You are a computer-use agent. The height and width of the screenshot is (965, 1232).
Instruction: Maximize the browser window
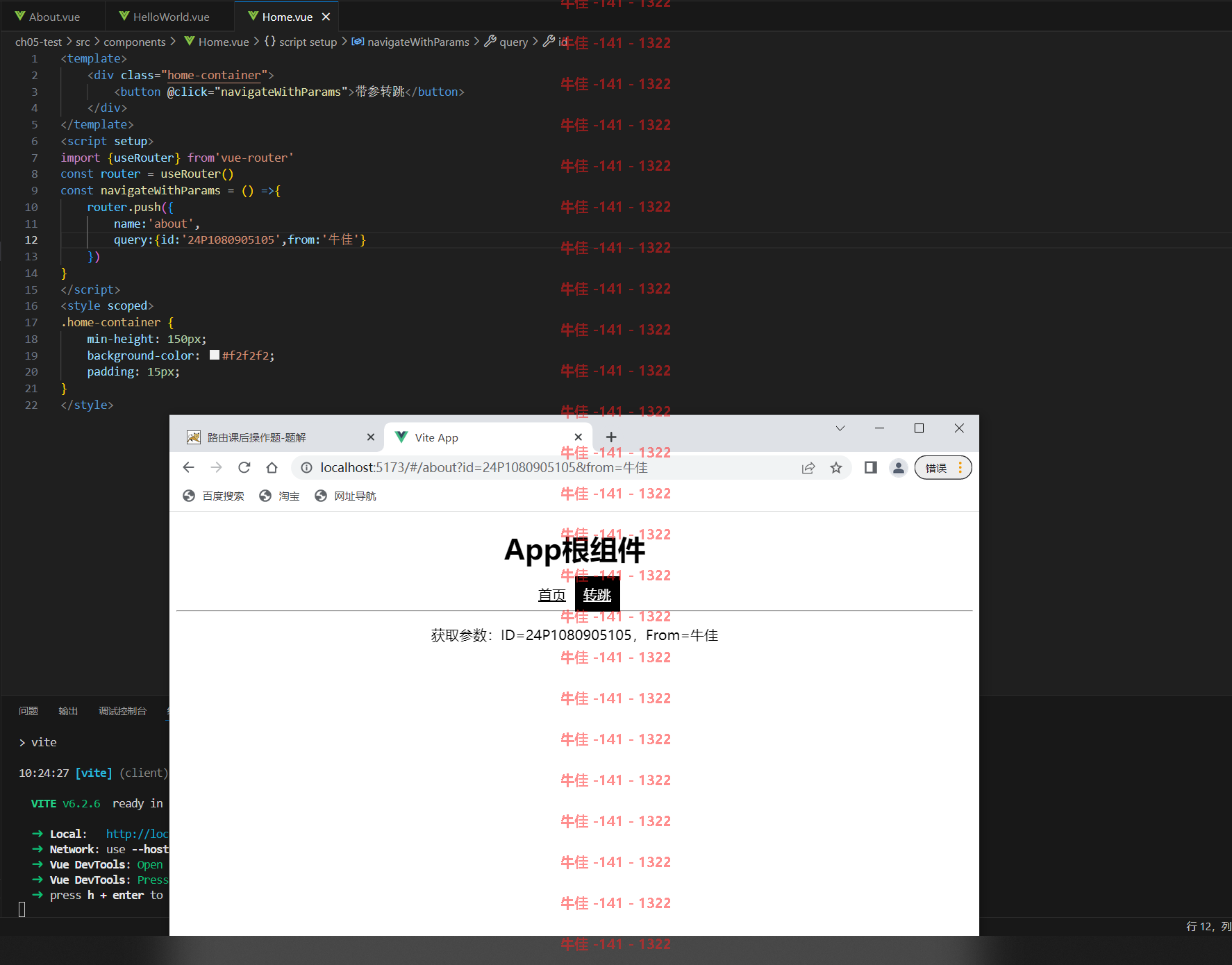(919, 428)
